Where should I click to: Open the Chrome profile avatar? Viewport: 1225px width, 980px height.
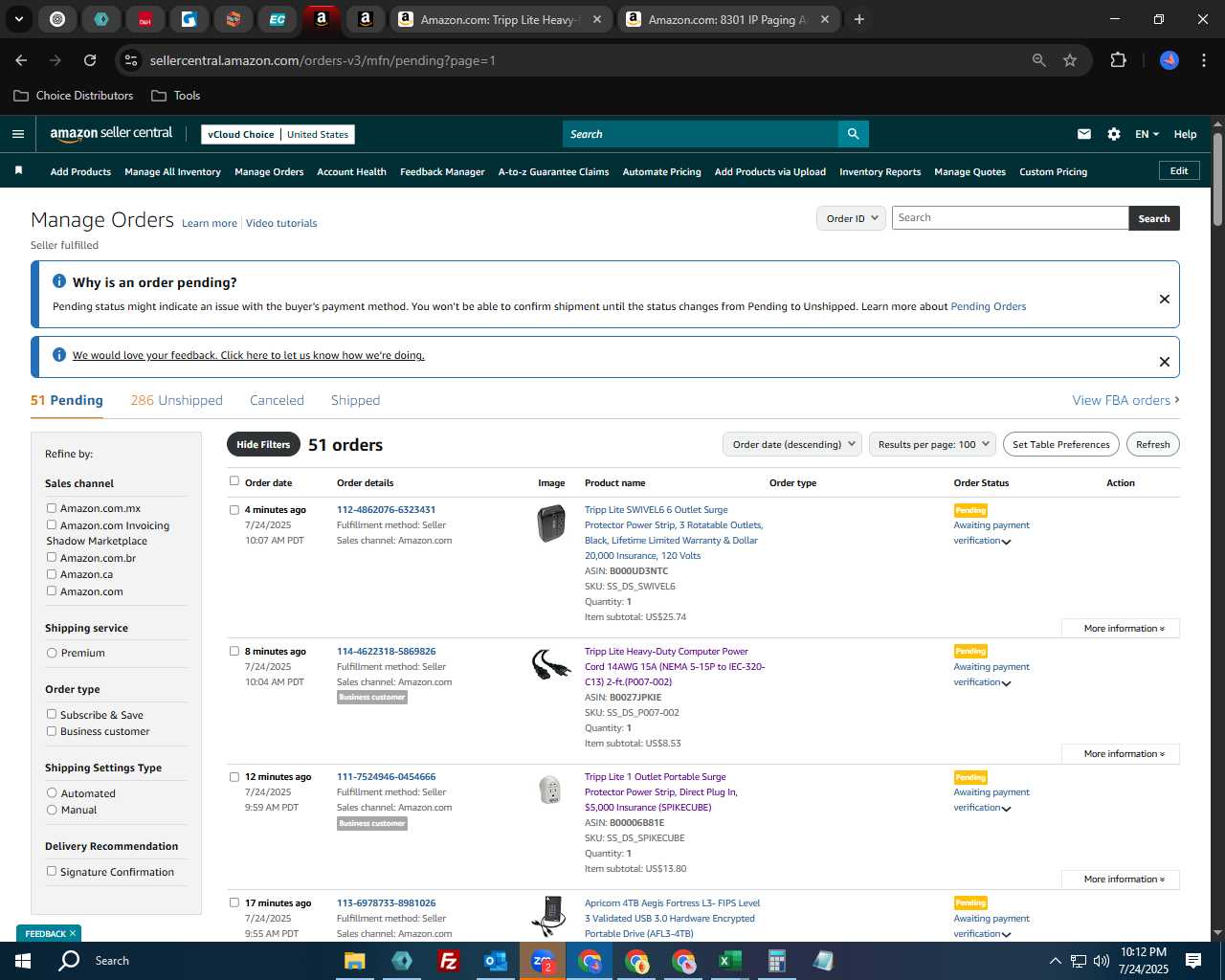point(1169,60)
